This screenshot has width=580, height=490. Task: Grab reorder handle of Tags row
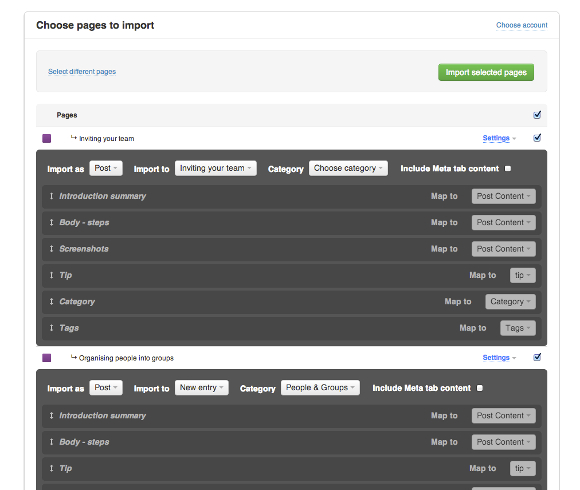point(51,328)
